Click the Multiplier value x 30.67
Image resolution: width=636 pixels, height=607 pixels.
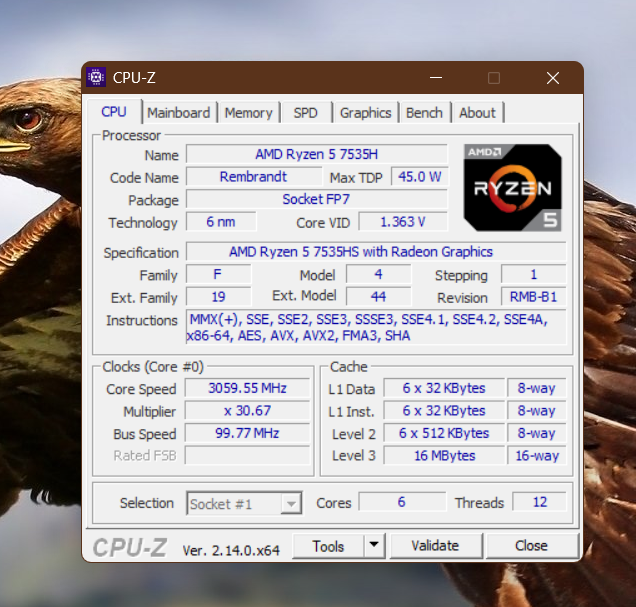click(x=247, y=411)
